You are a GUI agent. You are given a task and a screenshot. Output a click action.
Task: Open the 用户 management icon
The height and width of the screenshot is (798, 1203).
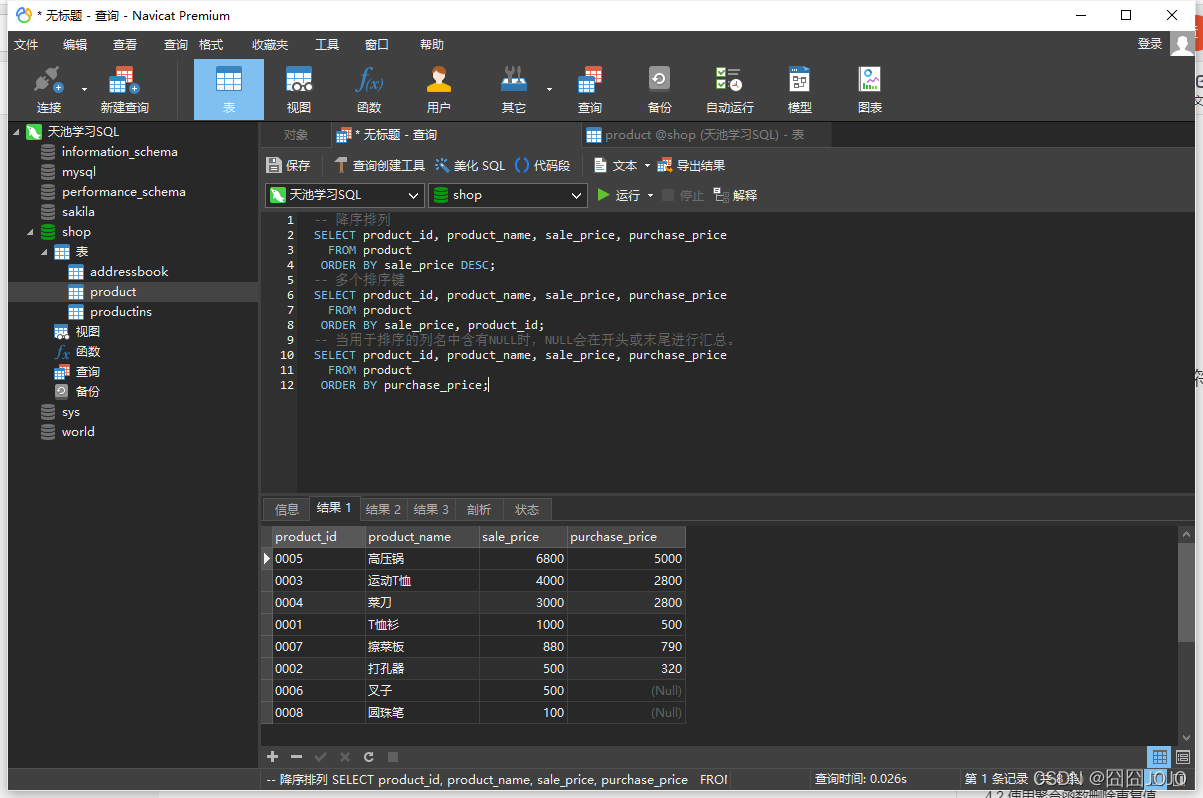(x=439, y=89)
